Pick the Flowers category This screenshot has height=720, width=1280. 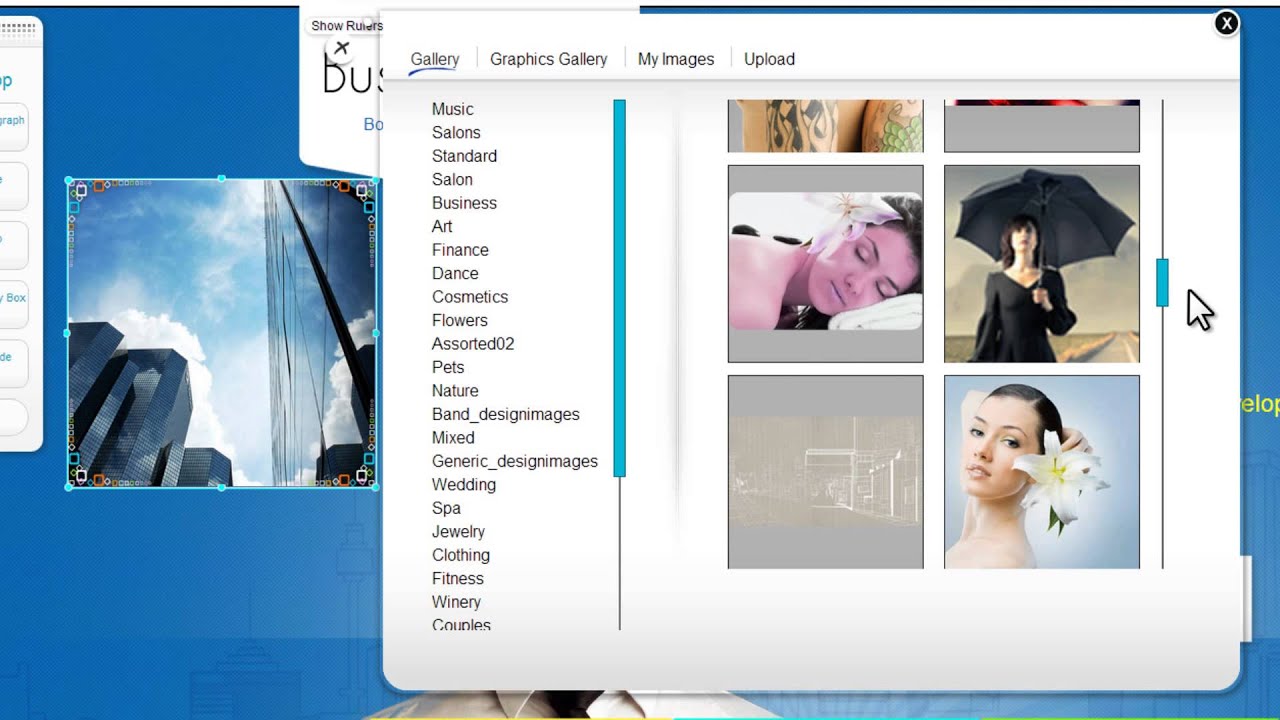(460, 320)
